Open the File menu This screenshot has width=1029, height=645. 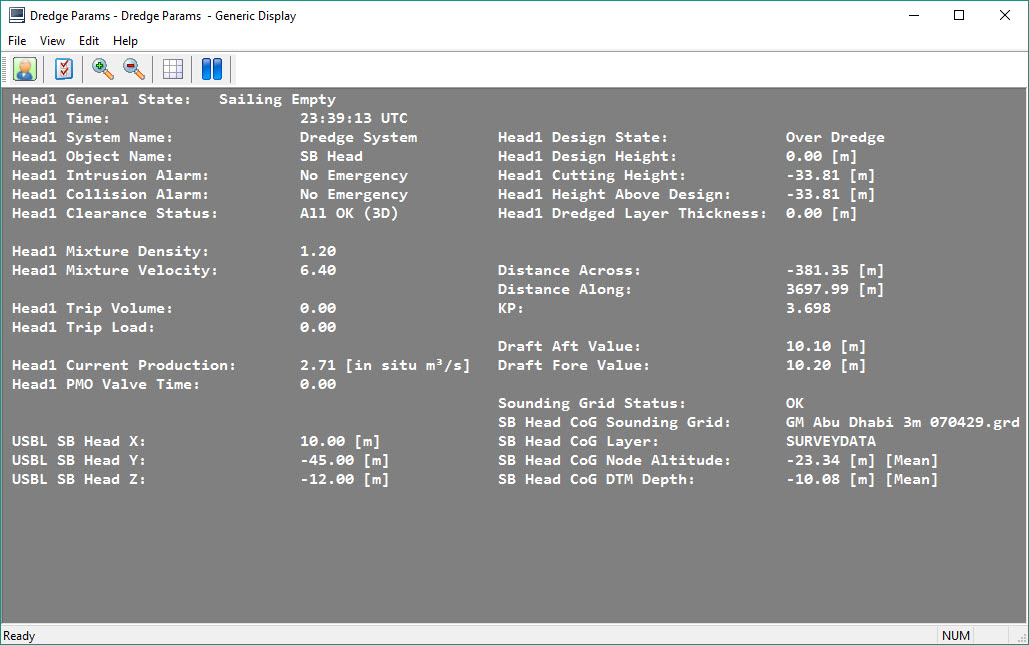pos(17,41)
